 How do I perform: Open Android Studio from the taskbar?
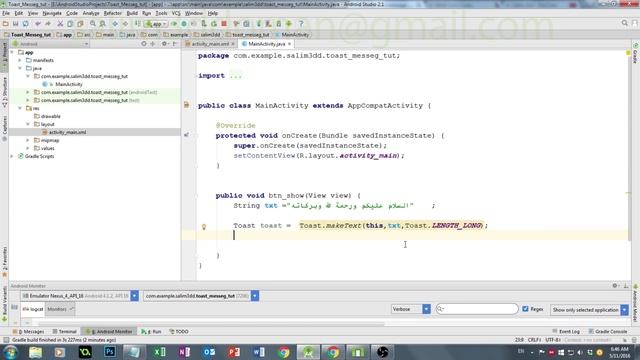pos(308,352)
